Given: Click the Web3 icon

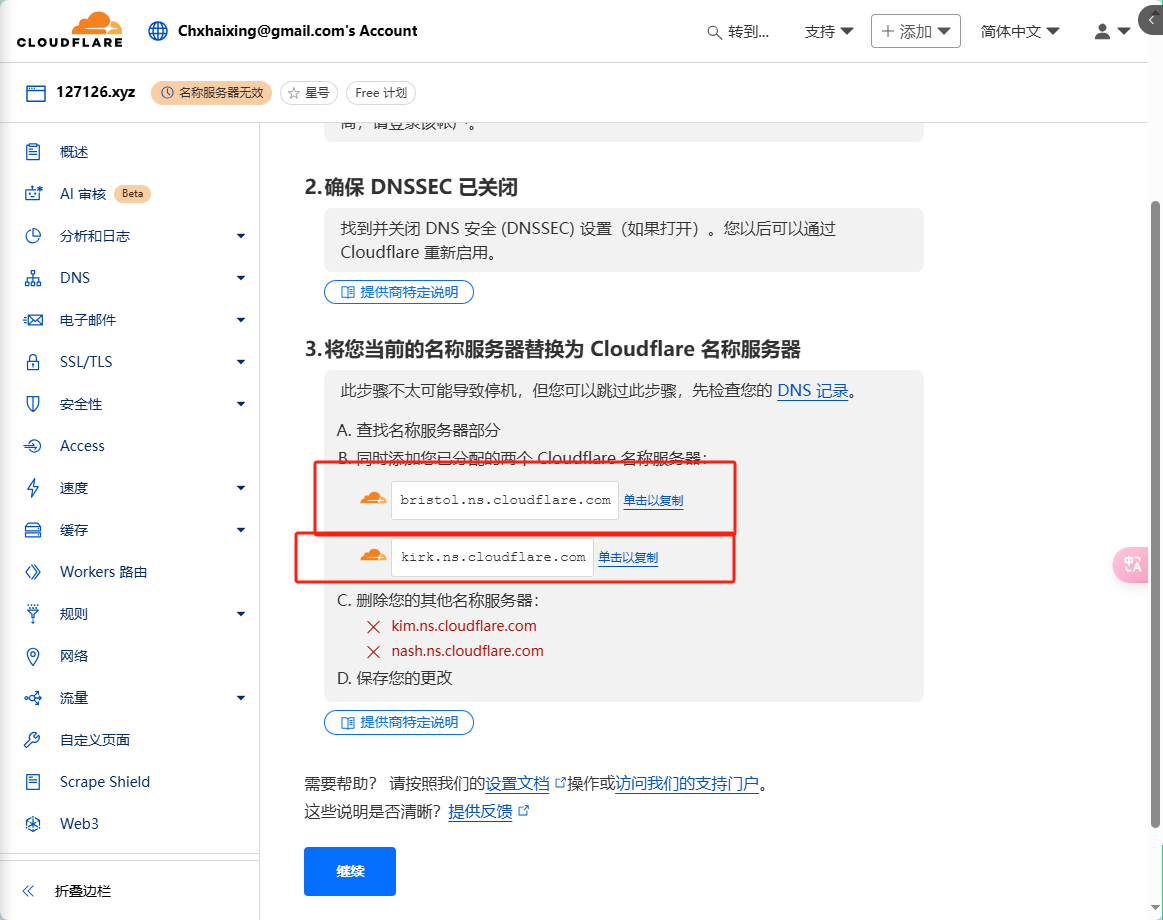Looking at the screenshot, I should point(33,824).
